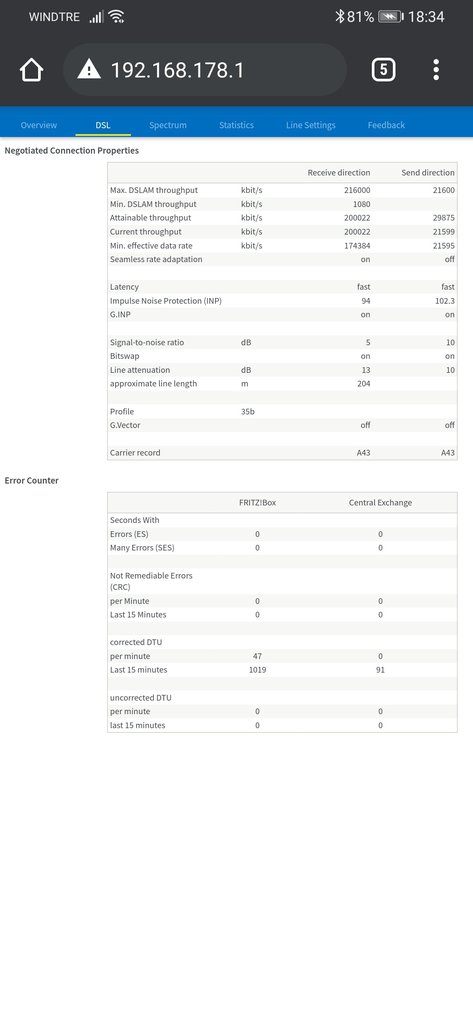The height and width of the screenshot is (1024, 473).
Task: Tap the 18:34 clock in status bar
Action: (426, 17)
